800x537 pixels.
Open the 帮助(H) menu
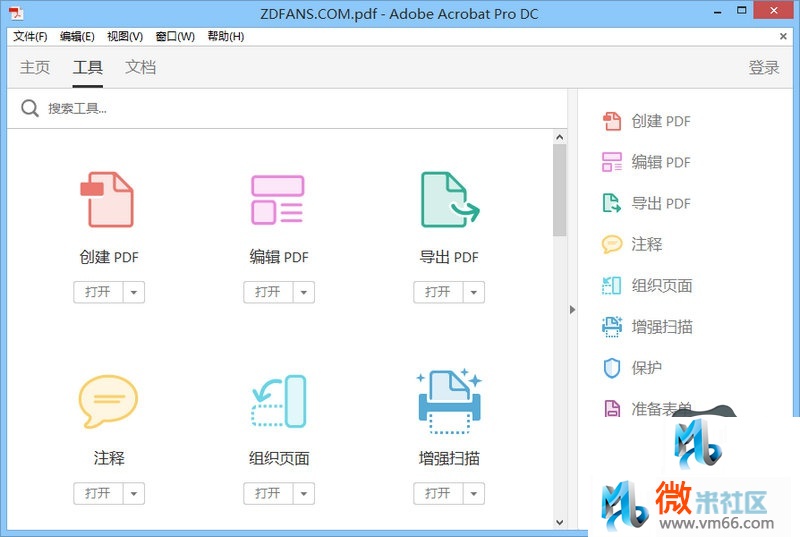226,36
